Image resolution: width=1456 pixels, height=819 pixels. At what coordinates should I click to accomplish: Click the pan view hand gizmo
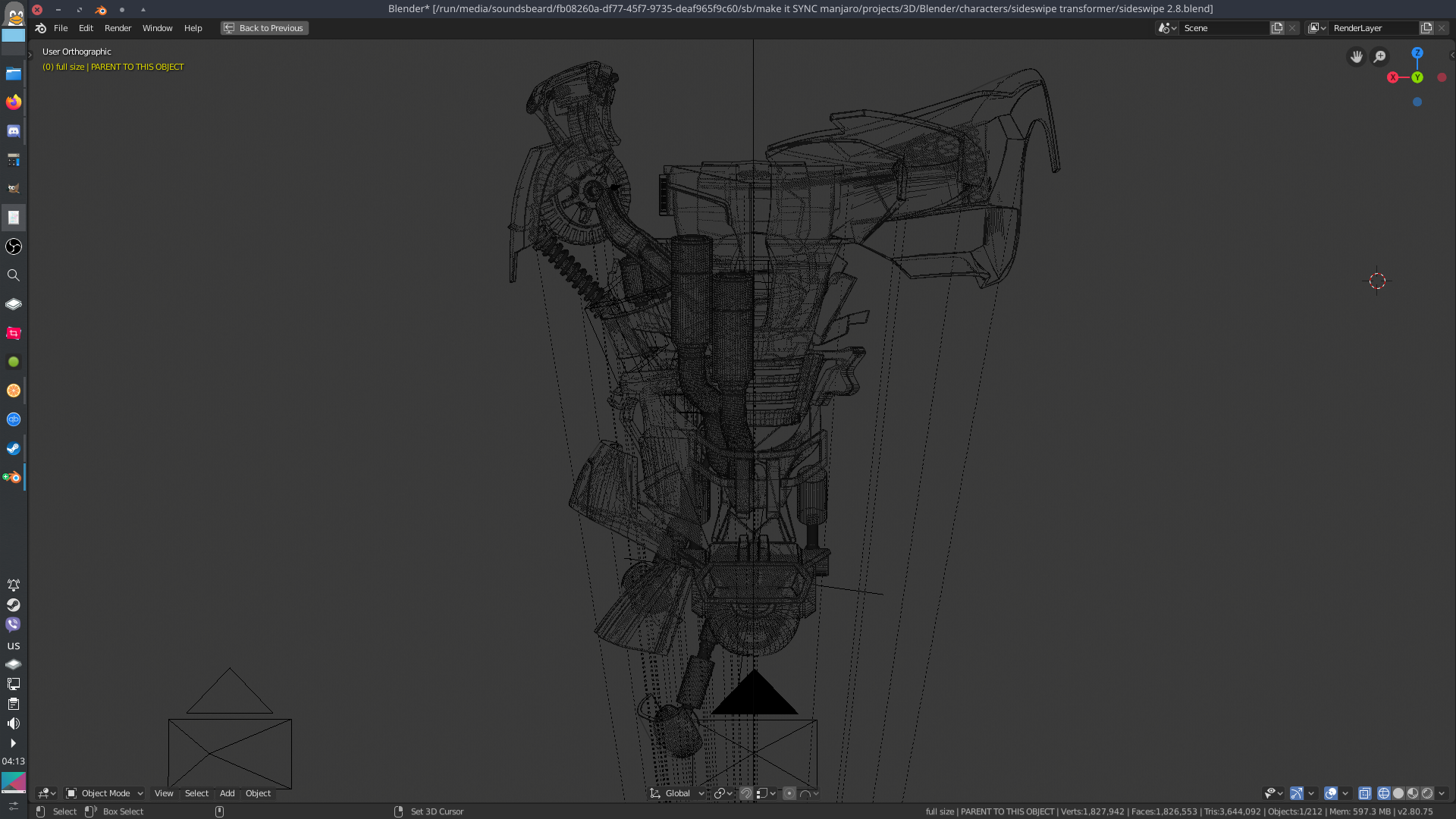coord(1356,57)
